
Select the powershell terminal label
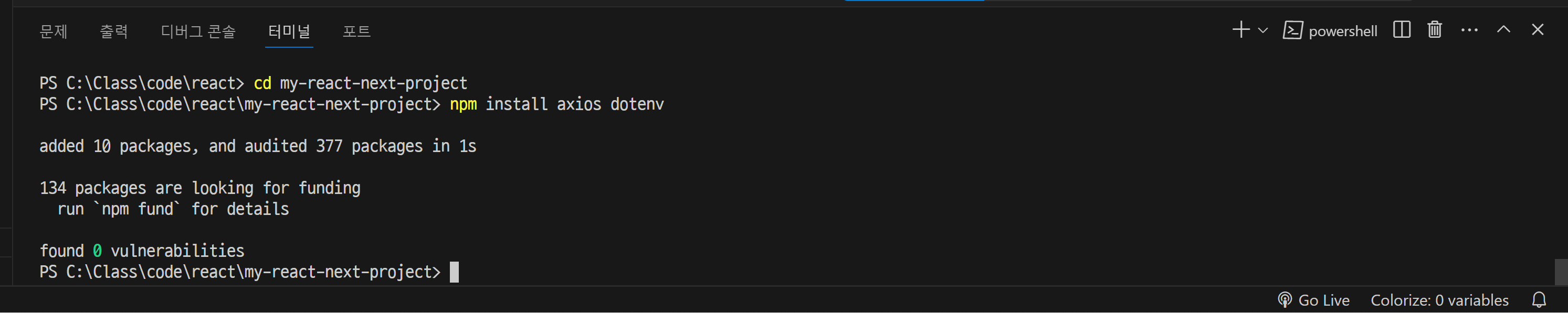click(1343, 31)
